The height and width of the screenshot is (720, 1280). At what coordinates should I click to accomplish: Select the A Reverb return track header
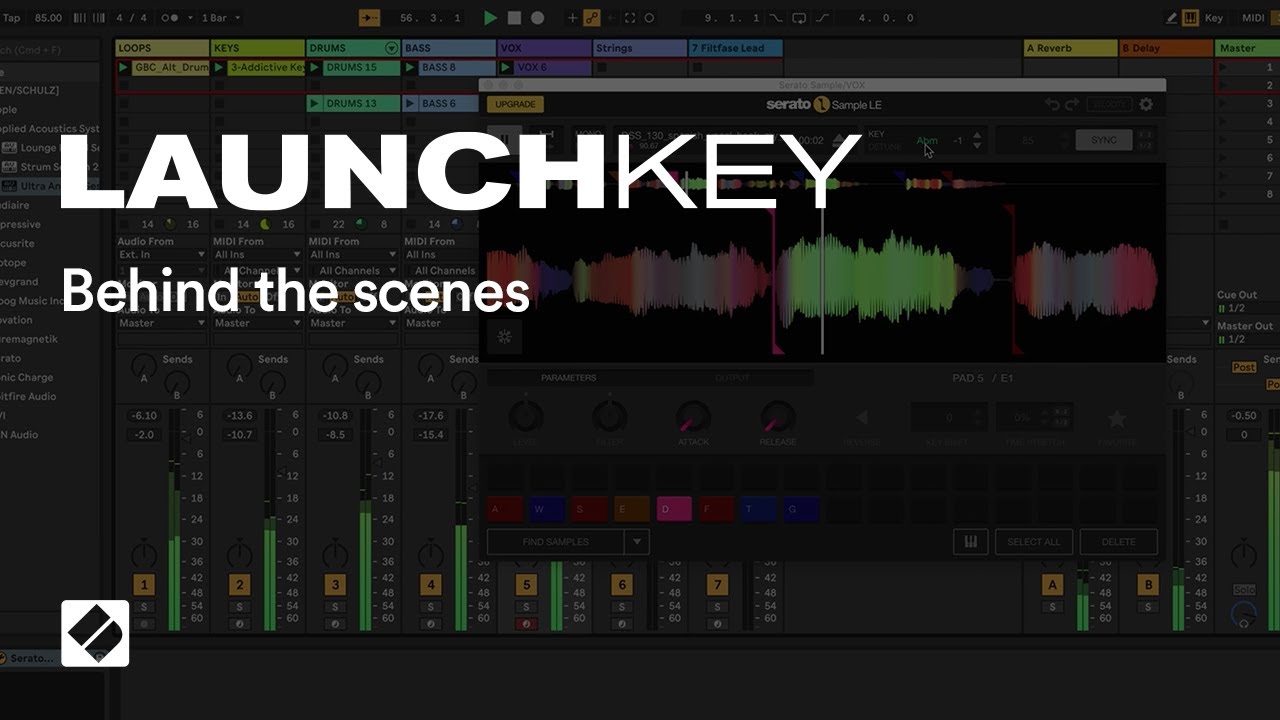[1071, 48]
